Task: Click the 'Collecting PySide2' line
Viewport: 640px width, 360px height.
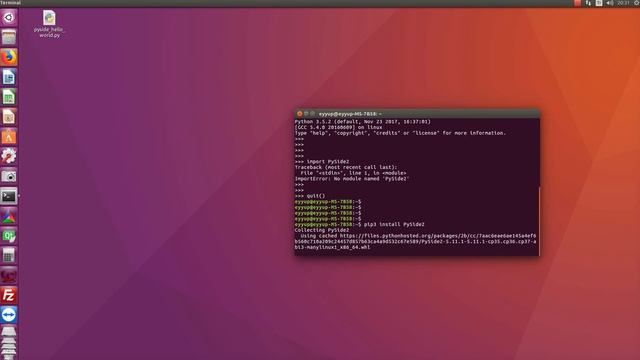Action: [x=322, y=230]
